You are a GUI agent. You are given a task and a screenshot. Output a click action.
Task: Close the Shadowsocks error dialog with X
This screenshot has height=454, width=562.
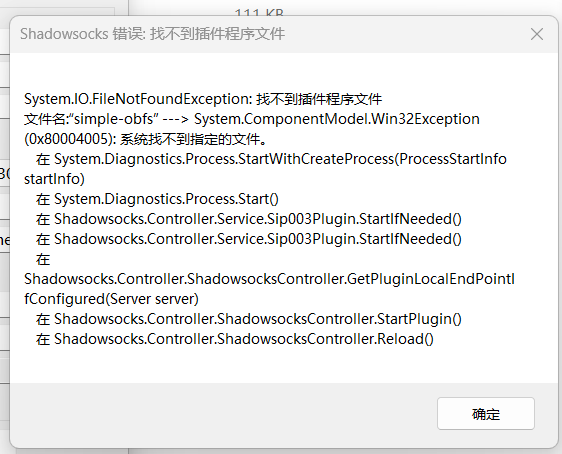point(537,34)
